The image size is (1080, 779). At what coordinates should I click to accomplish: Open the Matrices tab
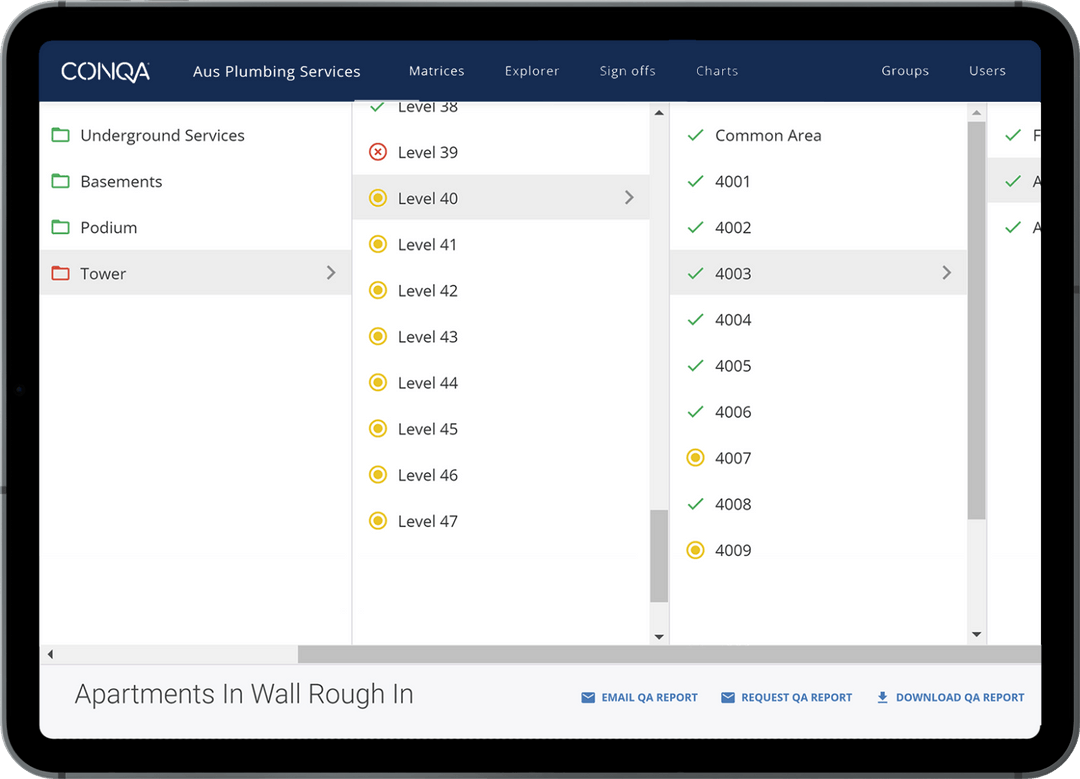[x=436, y=71]
